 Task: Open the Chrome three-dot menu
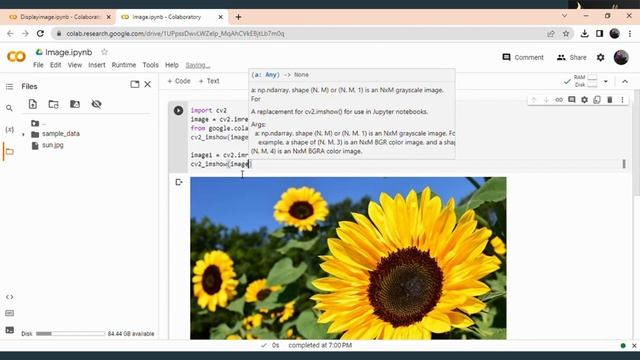coord(630,33)
